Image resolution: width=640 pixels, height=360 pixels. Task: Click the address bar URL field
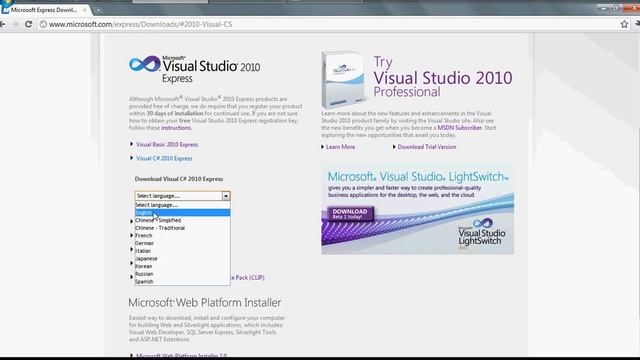point(327,24)
